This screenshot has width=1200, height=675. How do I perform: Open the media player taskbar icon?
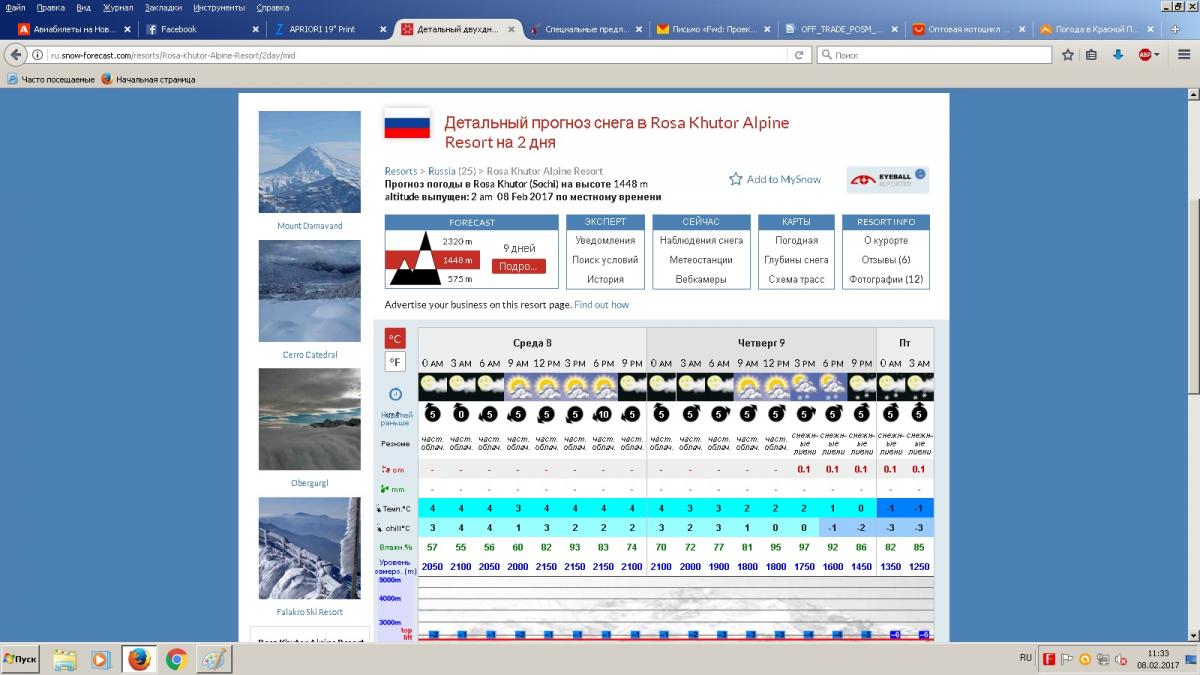pyautogui.click(x=101, y=659)
